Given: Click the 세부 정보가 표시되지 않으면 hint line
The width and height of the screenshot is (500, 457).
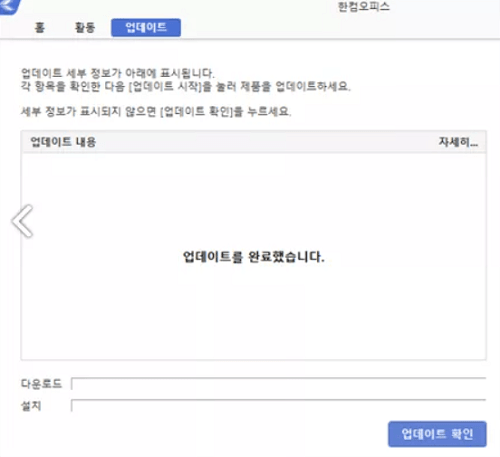Looking at the screenshot, I should [156, 111].
